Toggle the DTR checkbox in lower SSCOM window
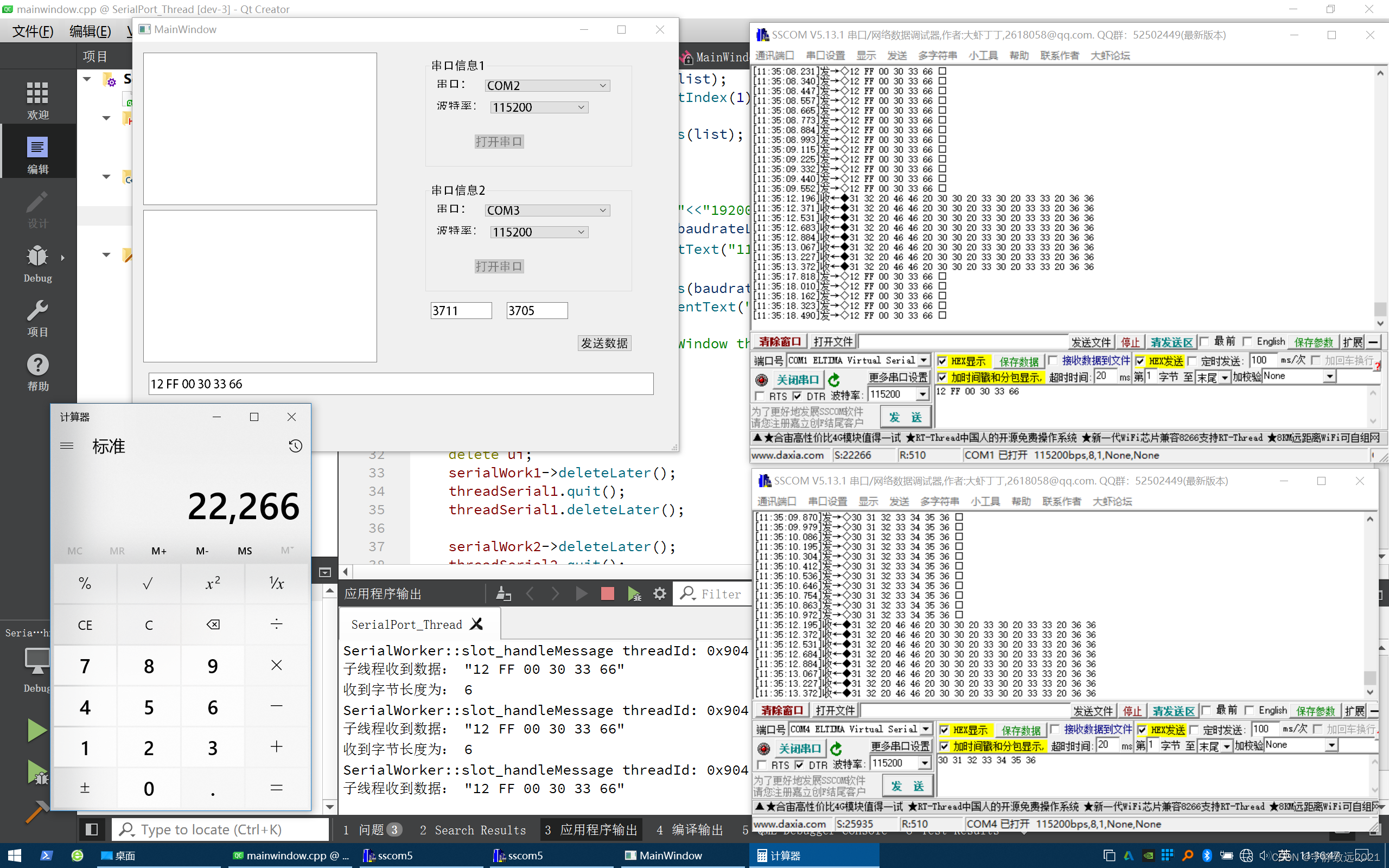 [799, 765]
